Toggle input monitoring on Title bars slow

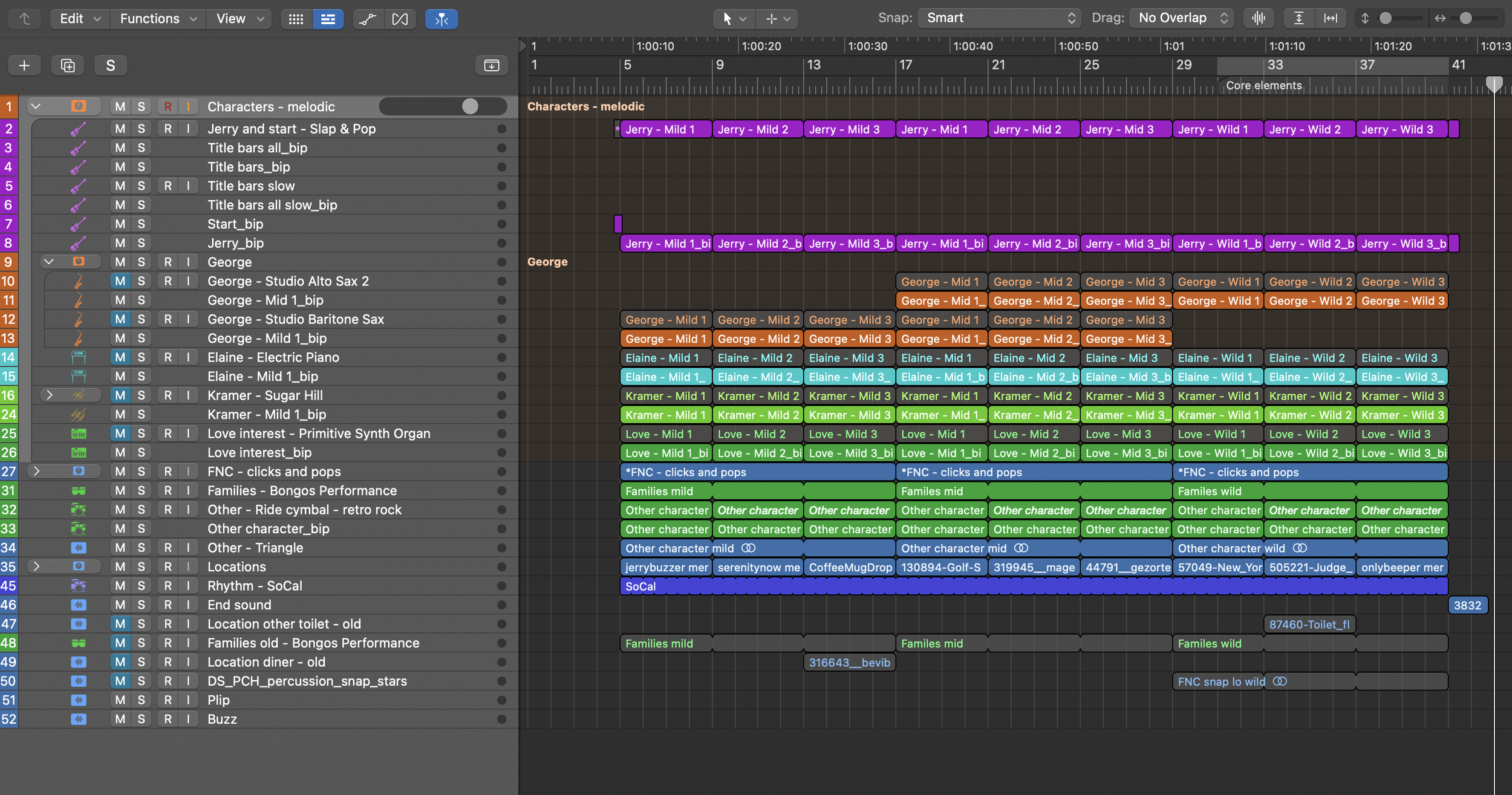pos(188,186)
